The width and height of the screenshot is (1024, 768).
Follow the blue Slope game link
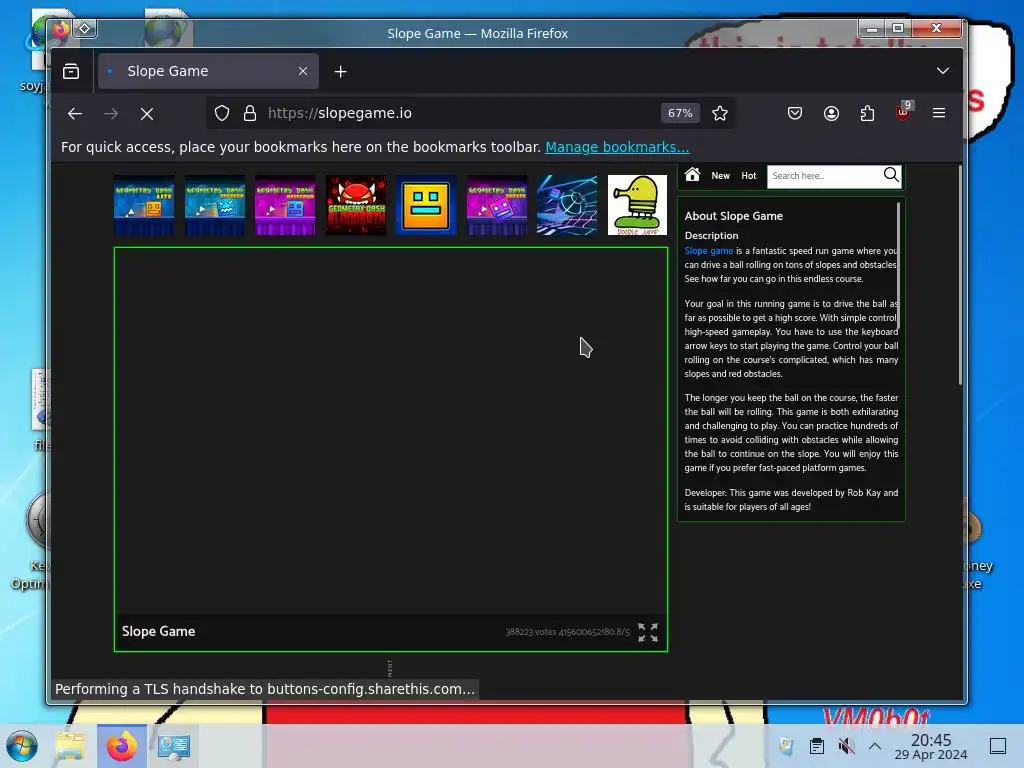pos(709,251)
